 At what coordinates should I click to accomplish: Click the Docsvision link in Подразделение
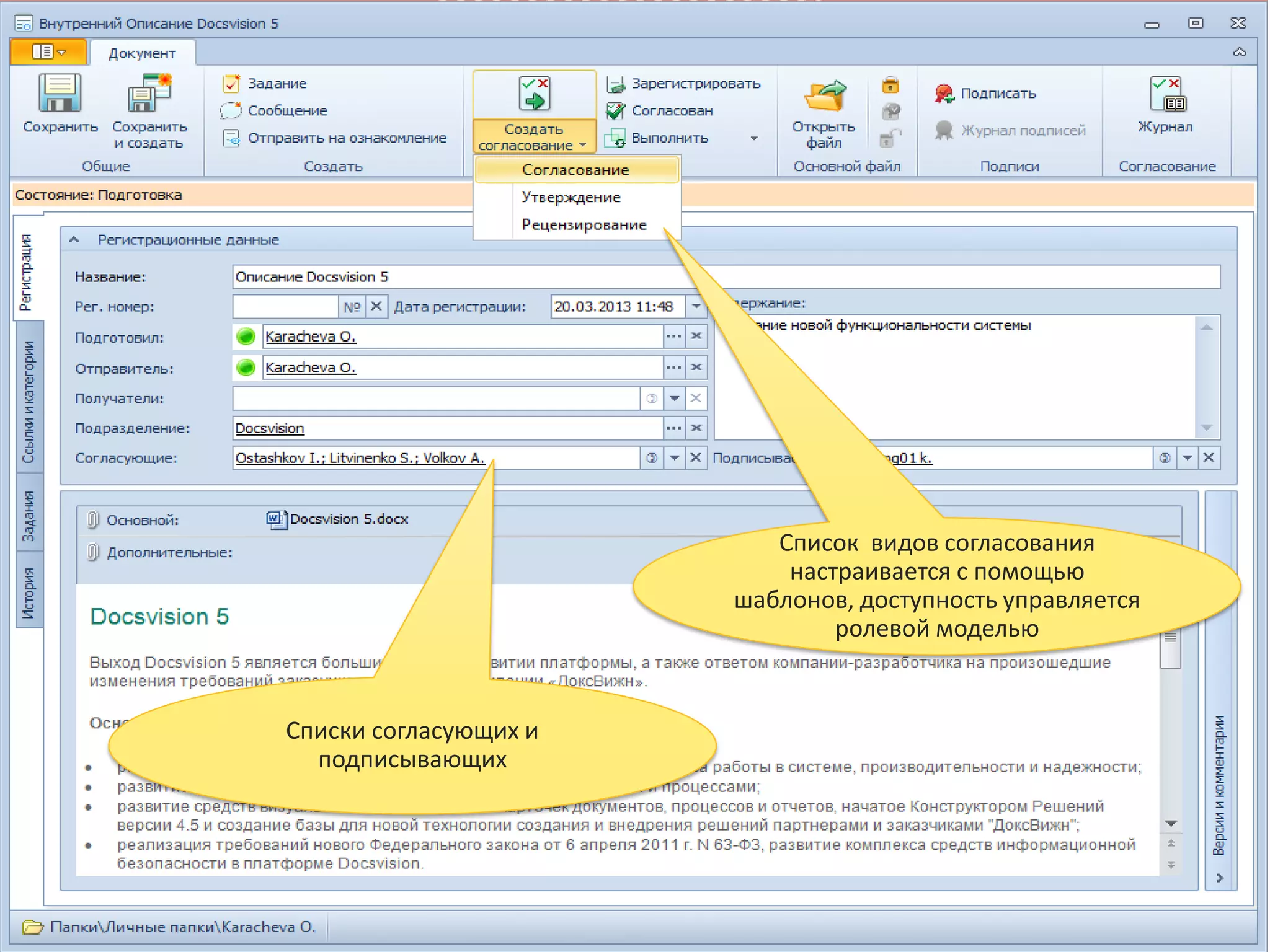coord(270,428)
